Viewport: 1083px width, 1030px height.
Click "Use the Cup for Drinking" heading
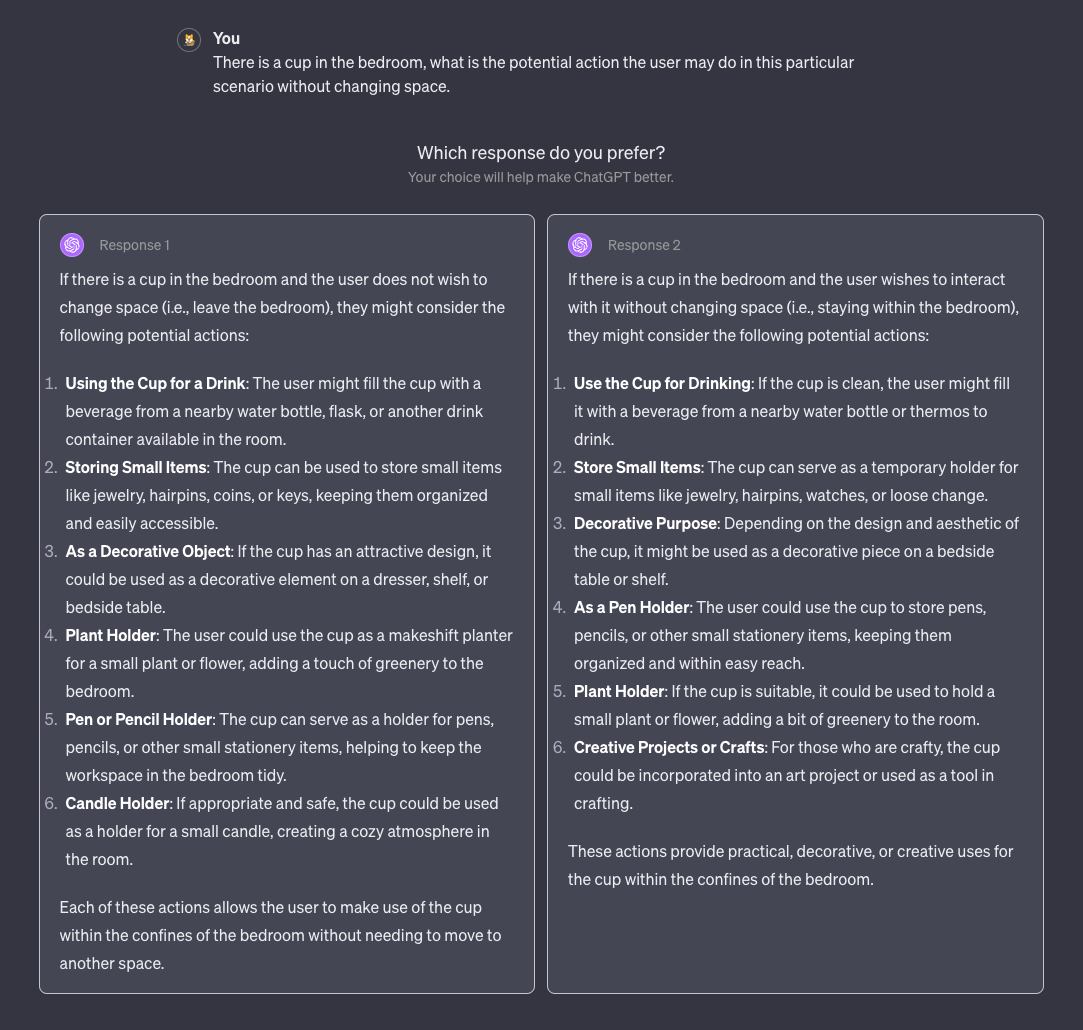click(662, 383)
